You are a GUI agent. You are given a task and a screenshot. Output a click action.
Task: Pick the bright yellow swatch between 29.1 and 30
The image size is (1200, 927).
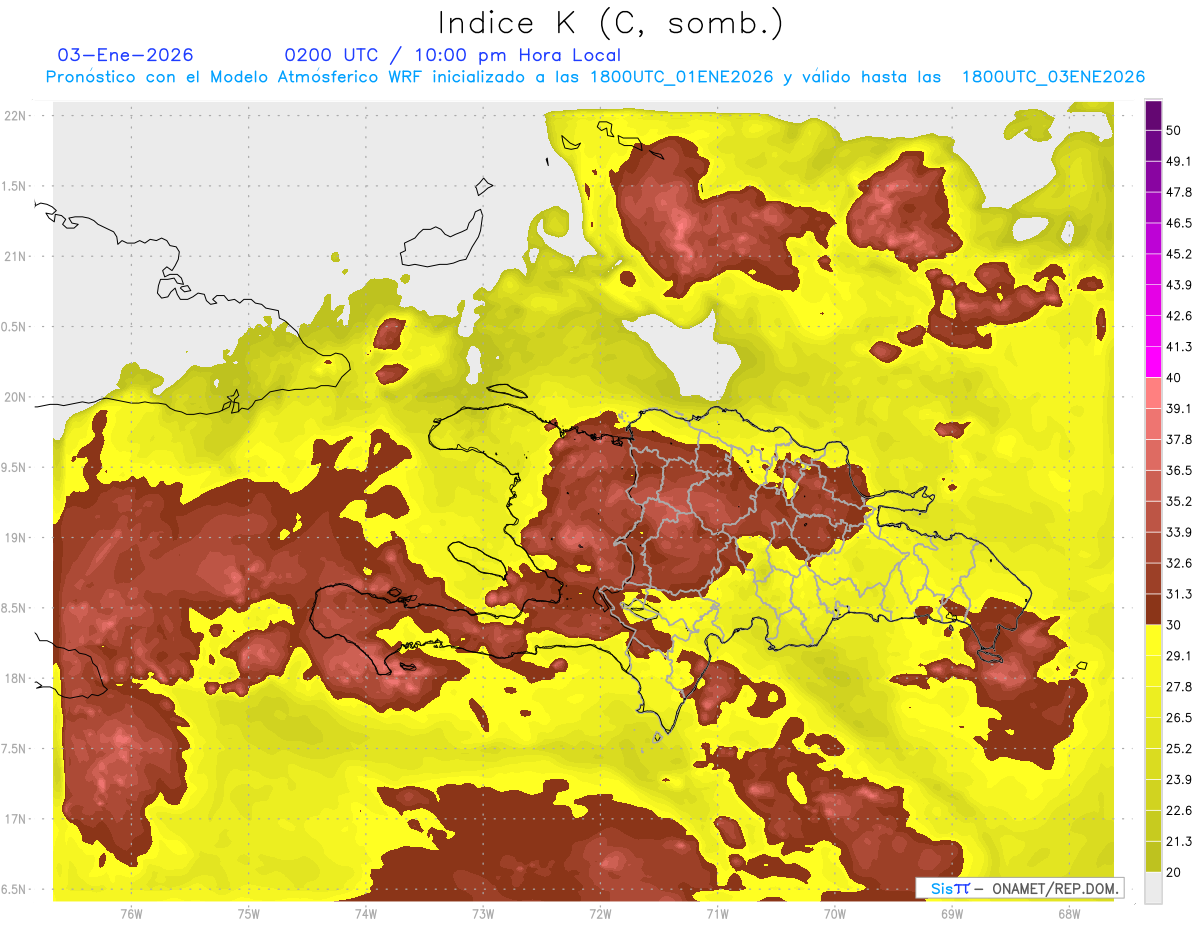[1153, 641]
